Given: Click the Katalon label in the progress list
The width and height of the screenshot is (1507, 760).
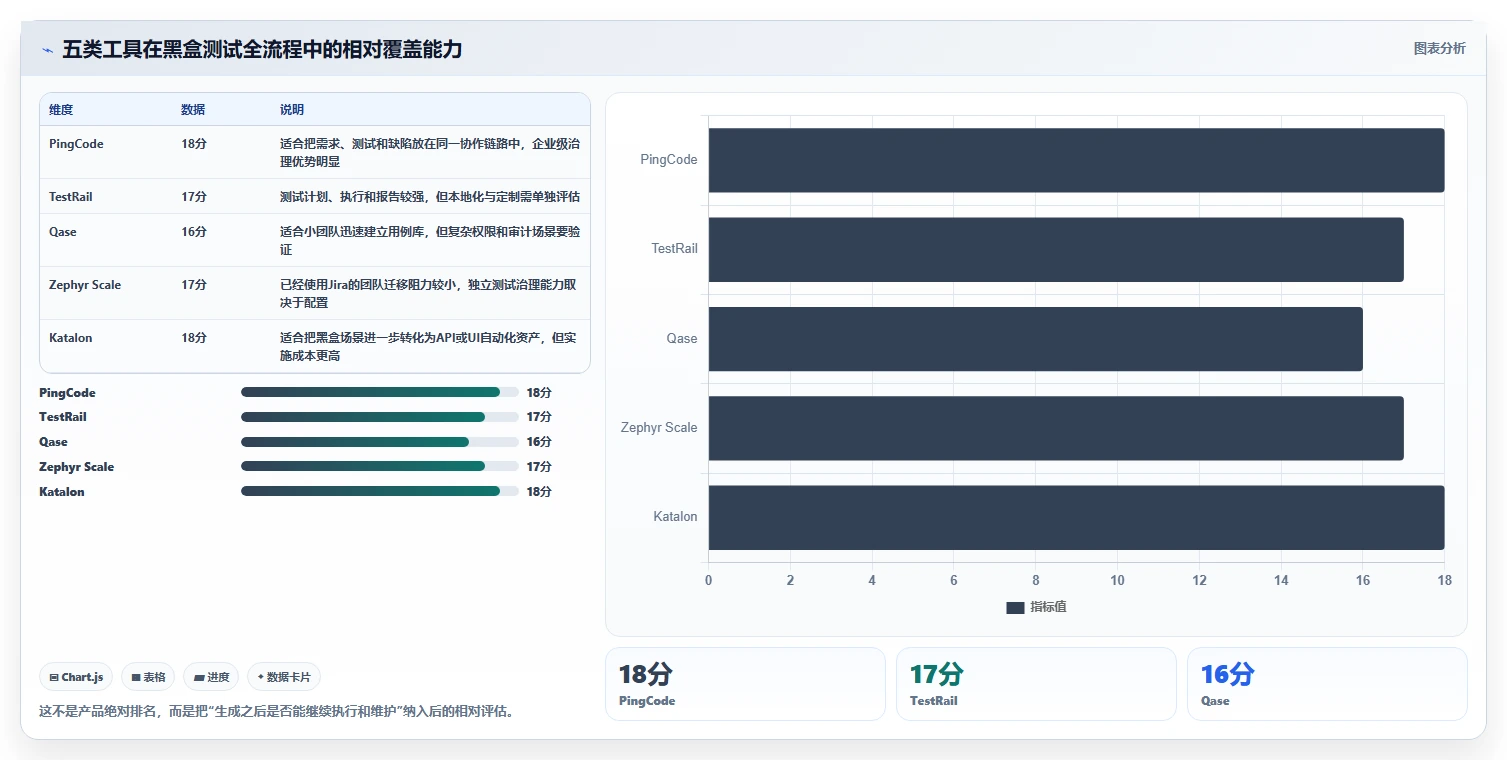Looking at the screenshot, I should 62,492.
